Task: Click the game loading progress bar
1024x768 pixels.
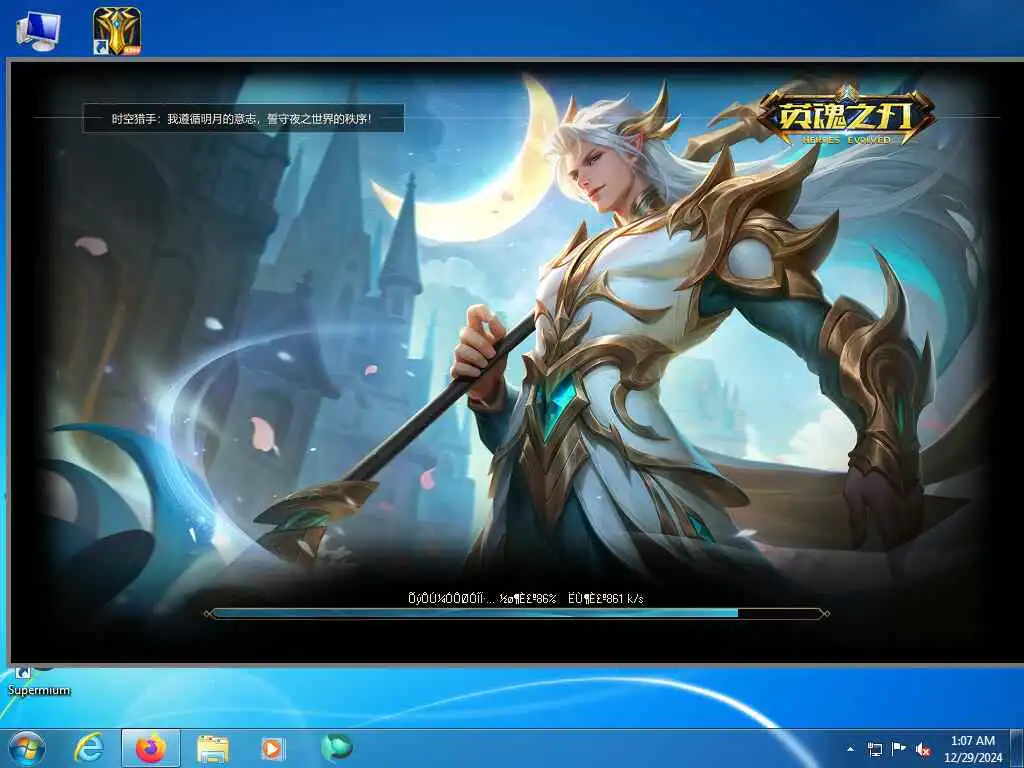Action: coord(516,613)
